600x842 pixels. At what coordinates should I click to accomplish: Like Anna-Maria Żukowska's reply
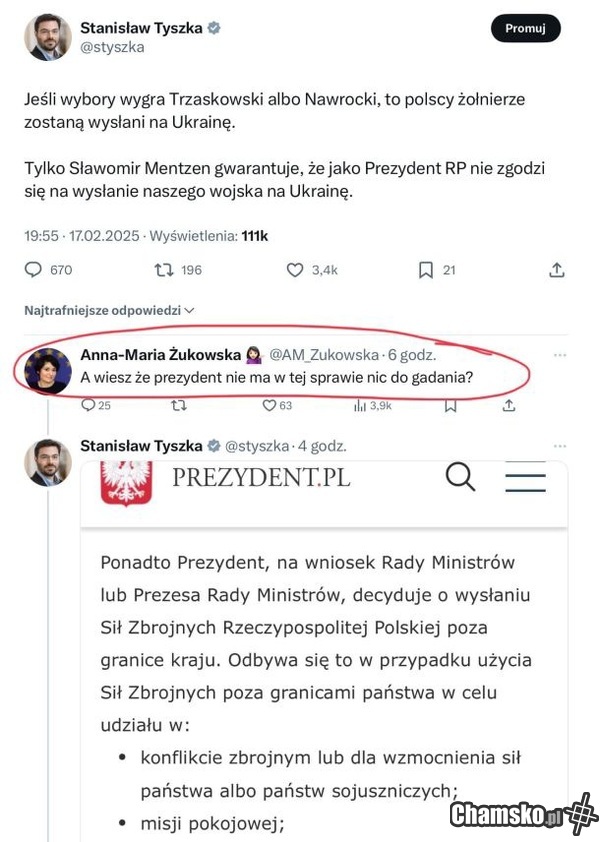(269, 405)
